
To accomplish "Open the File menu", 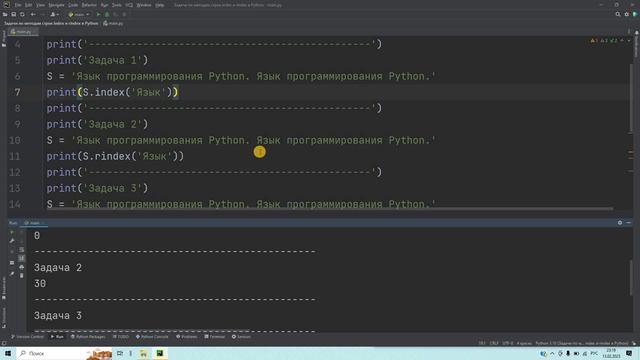I will pyautogui.click(x=18, y=5).
